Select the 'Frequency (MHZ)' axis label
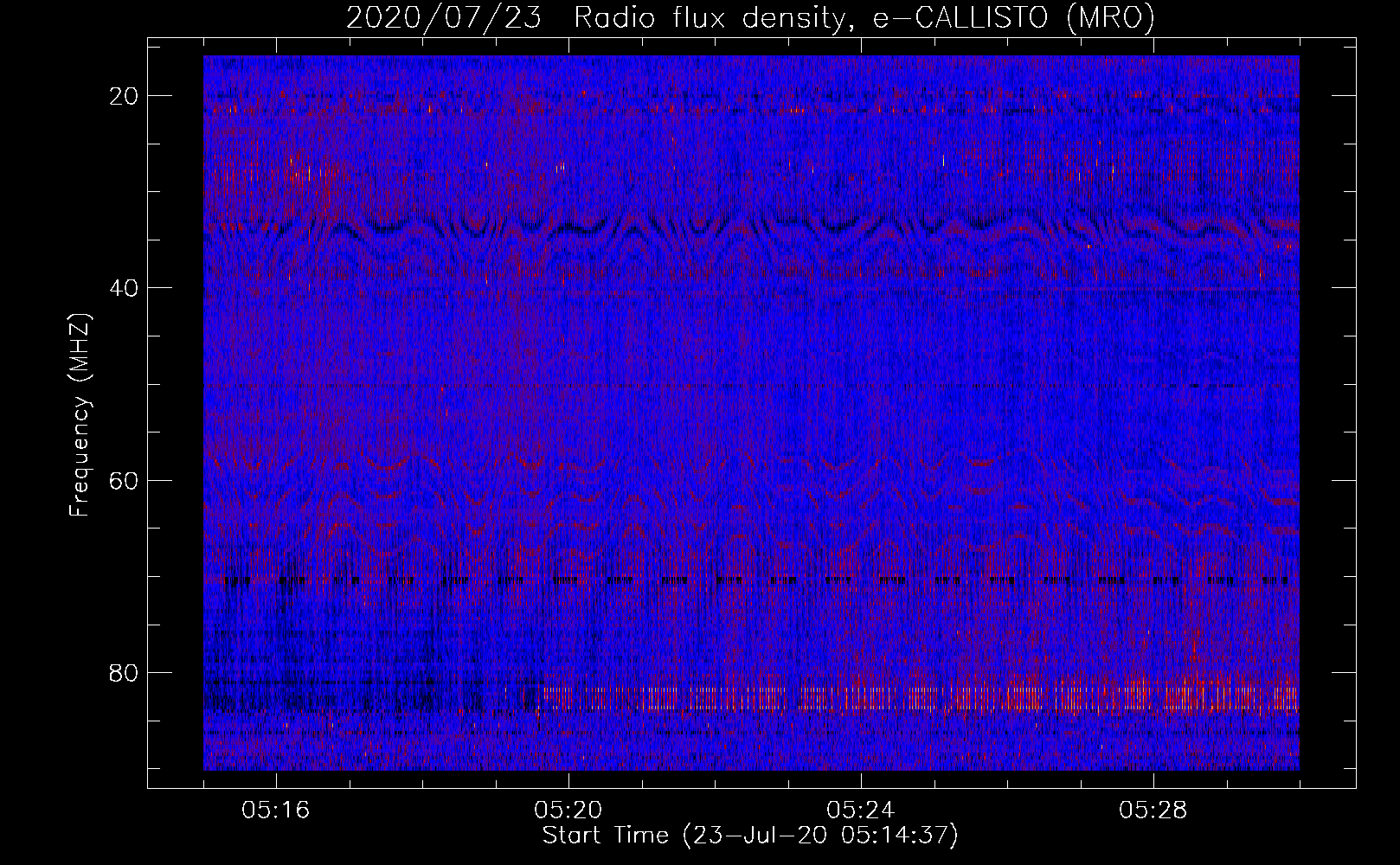 click(x=80, y=414)
